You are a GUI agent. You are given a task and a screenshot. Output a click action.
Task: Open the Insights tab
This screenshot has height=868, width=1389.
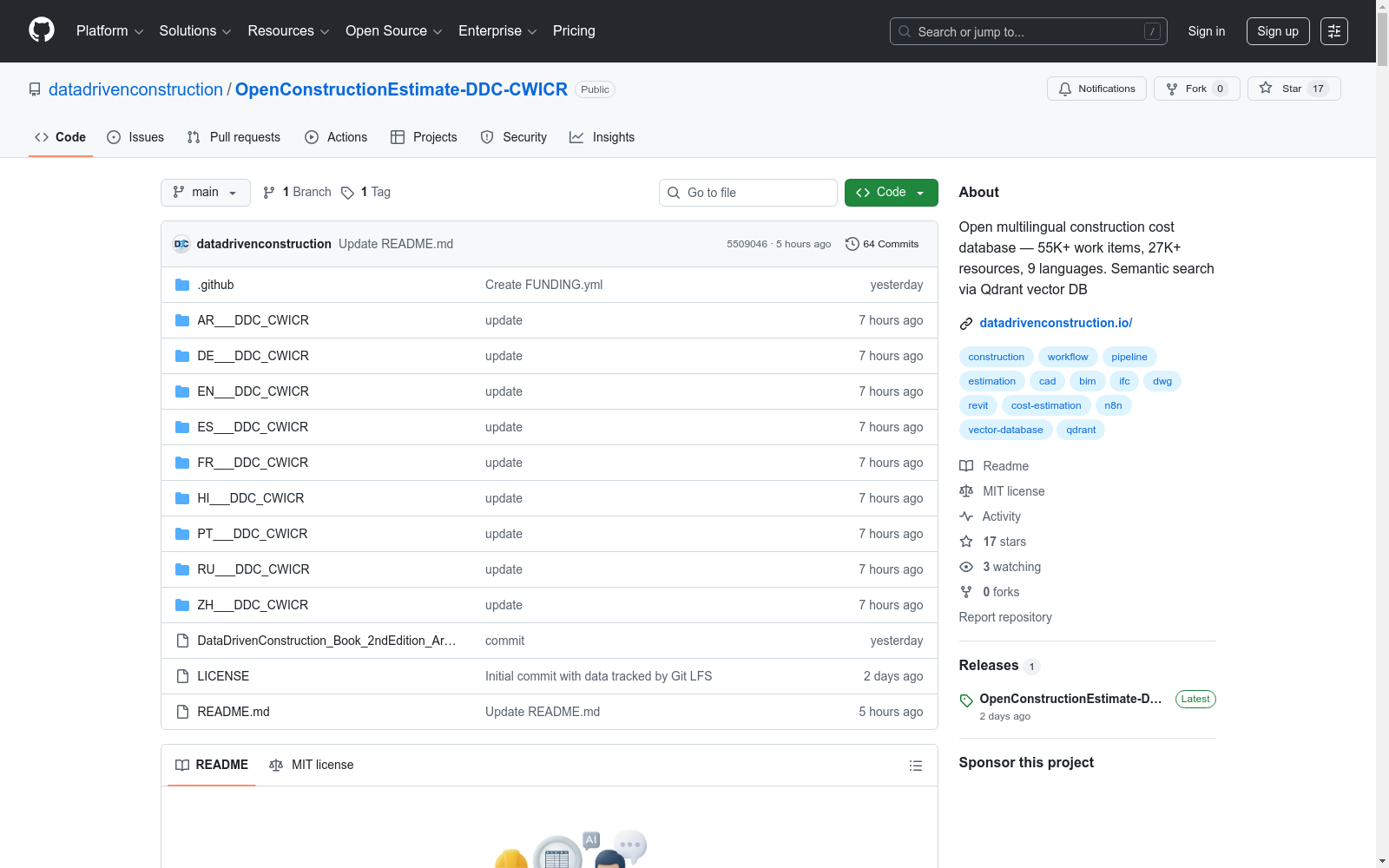click(x=602, y=137)
